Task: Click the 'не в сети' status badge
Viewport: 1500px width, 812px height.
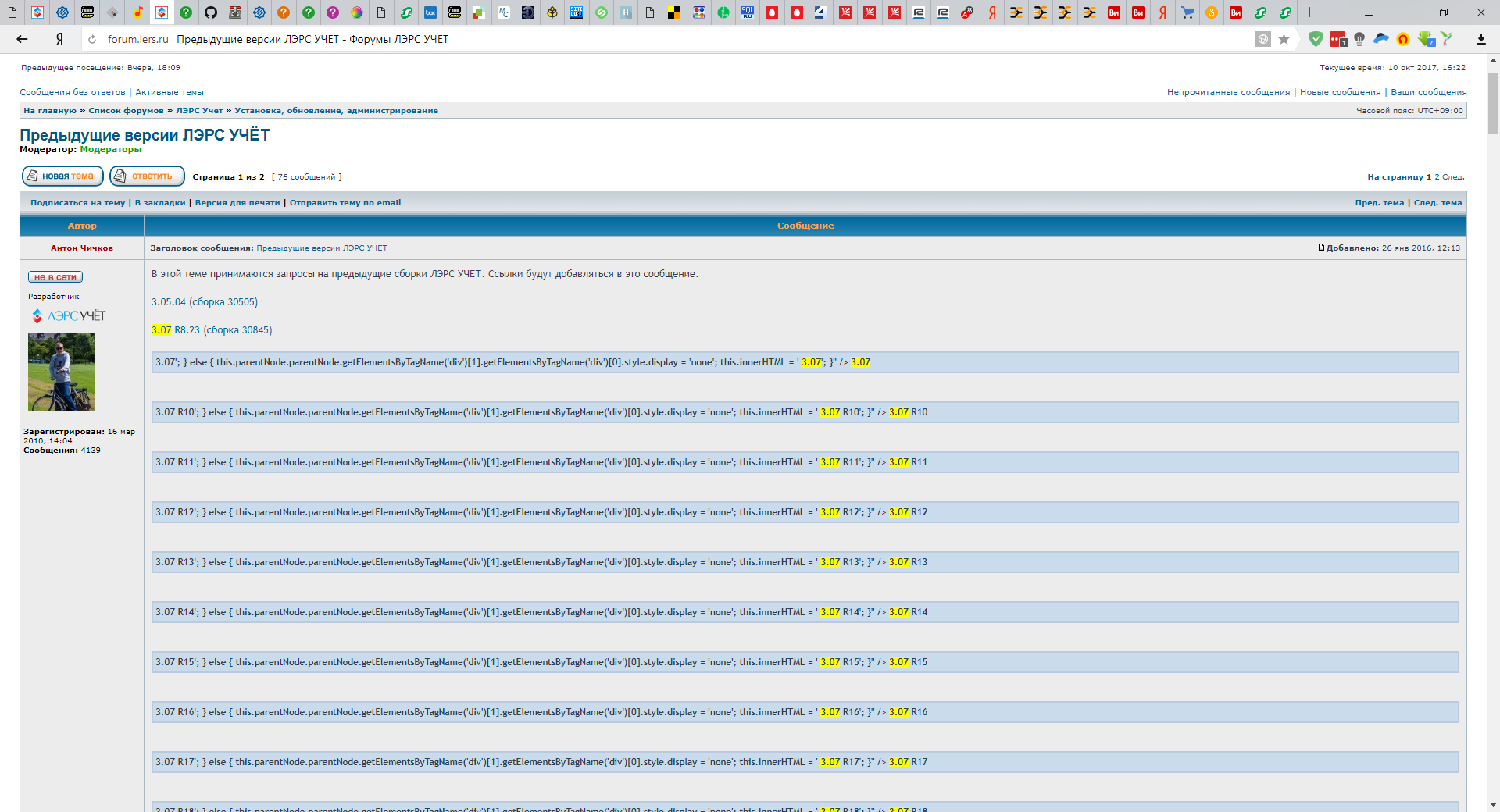Action: [x=55, y=277]
